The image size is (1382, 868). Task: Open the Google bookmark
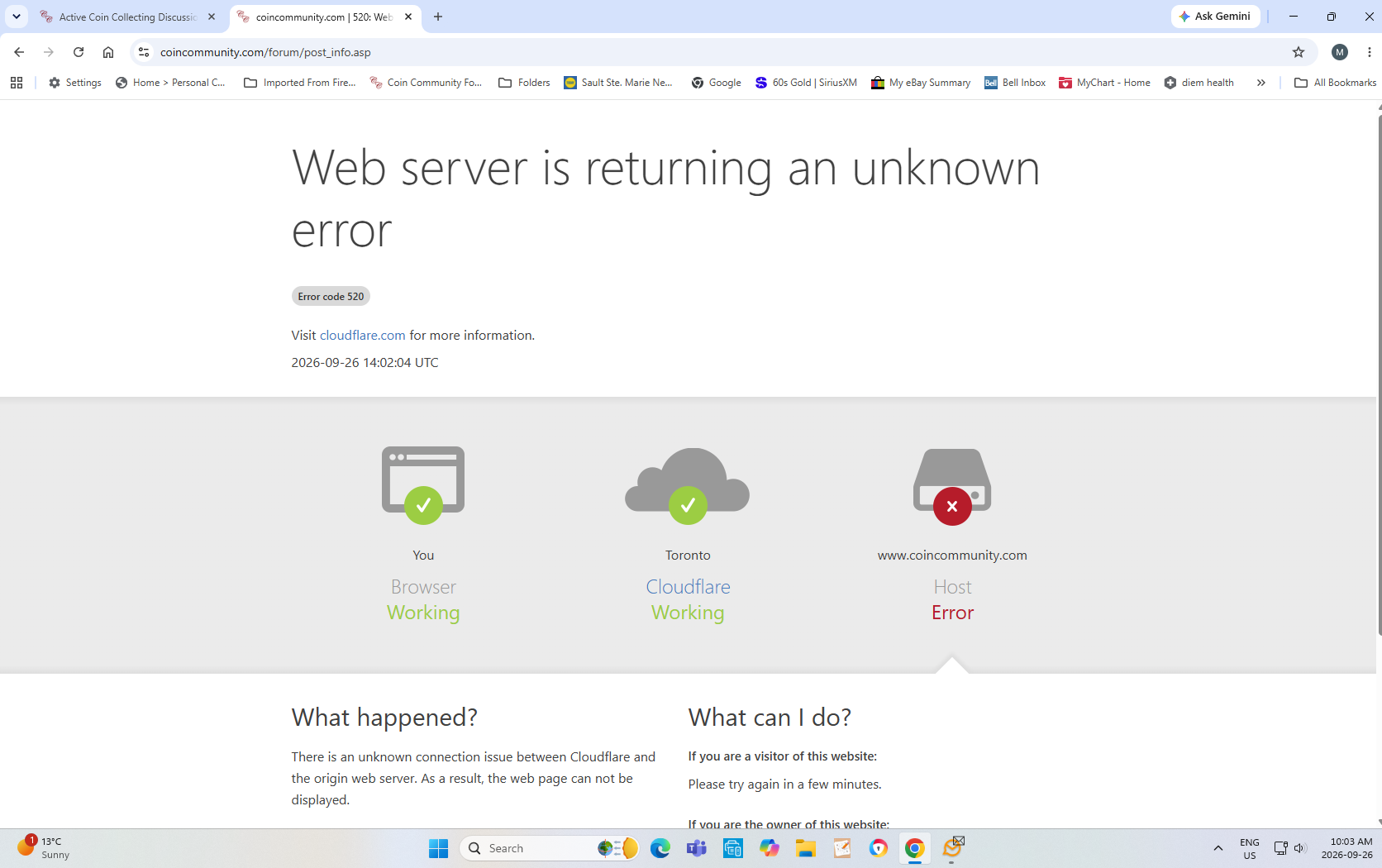tap(717, 83)
